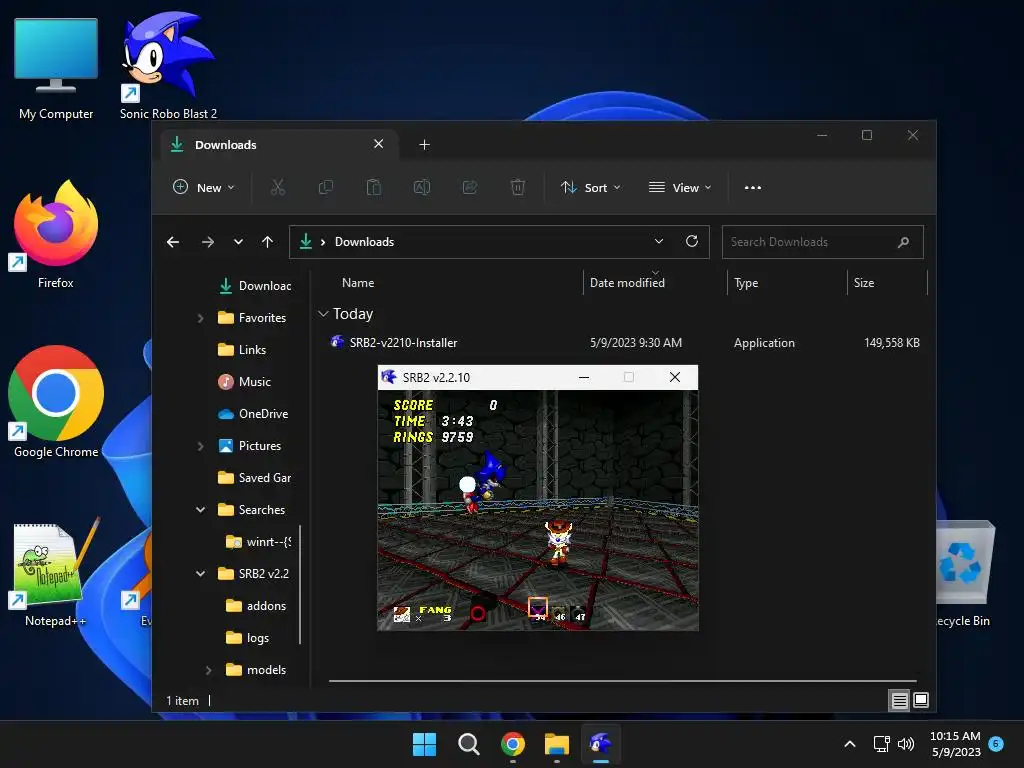1024x768 pixels.
Task: Click the navigation pane vertical scrollbar
Action: (x=300, y=585)
